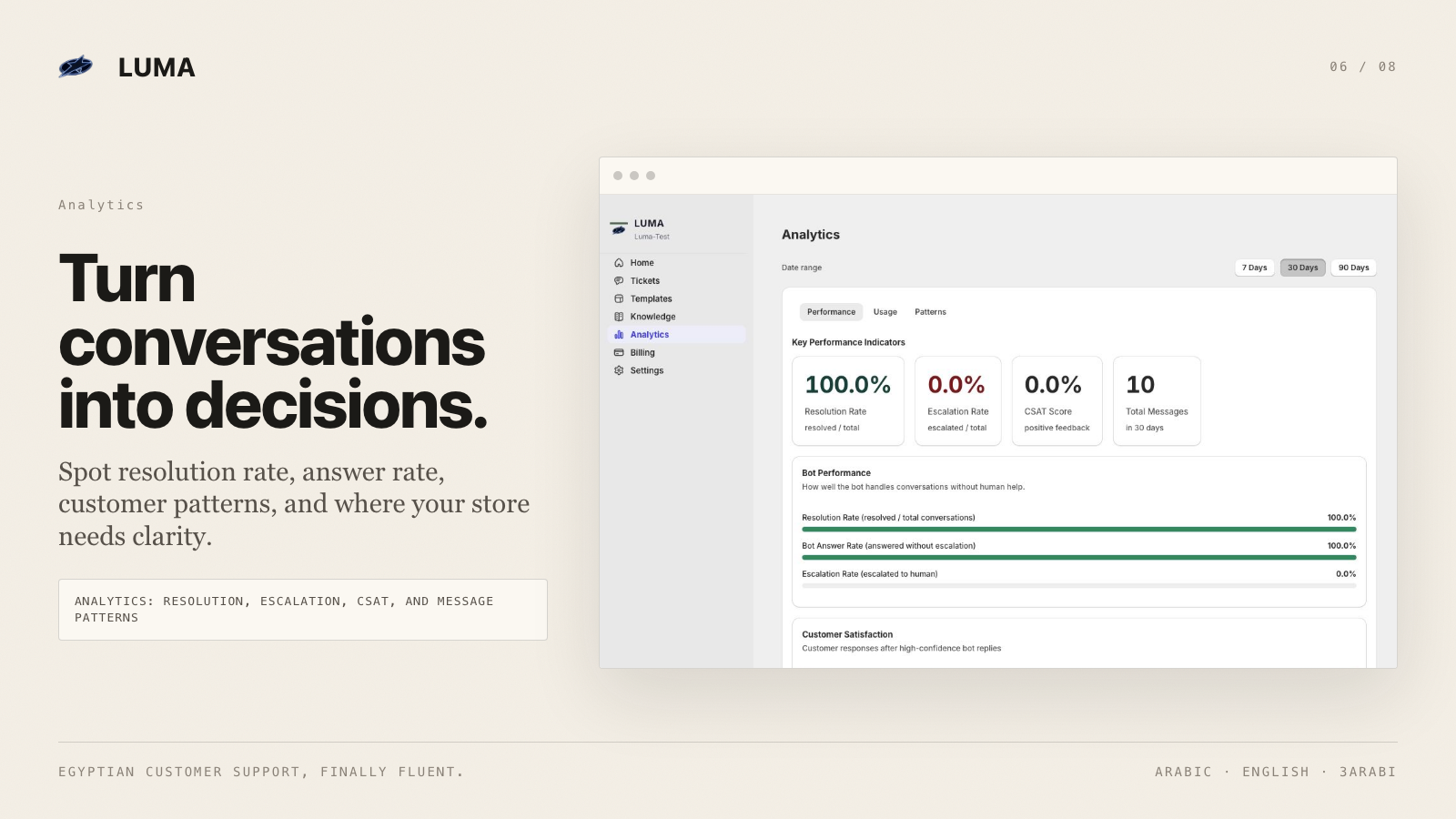Switch to the Usage tab
The width and height of the screenshot is (1456, 819).
pyautogui.click(x=885, y=312)
